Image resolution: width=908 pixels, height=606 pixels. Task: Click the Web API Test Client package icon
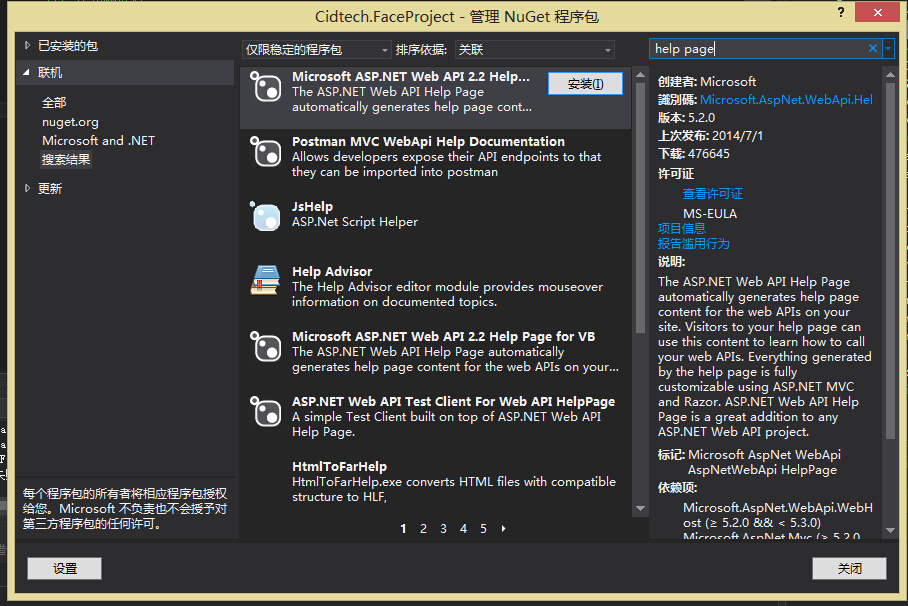point(266,412)
